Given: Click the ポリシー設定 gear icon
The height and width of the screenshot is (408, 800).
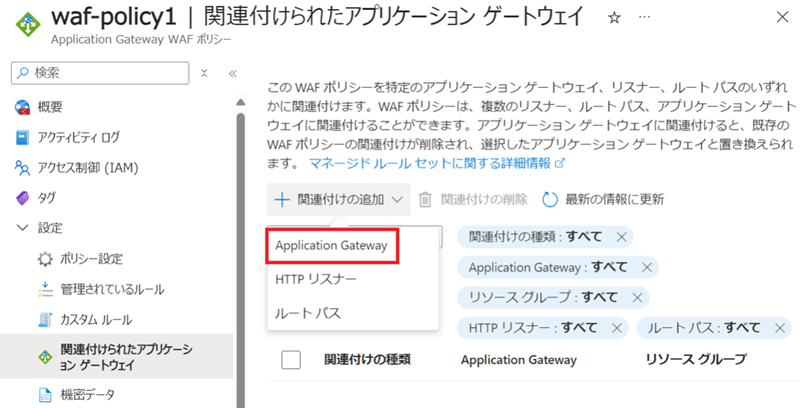Looking at the screenshot, I should click(45, 259).
